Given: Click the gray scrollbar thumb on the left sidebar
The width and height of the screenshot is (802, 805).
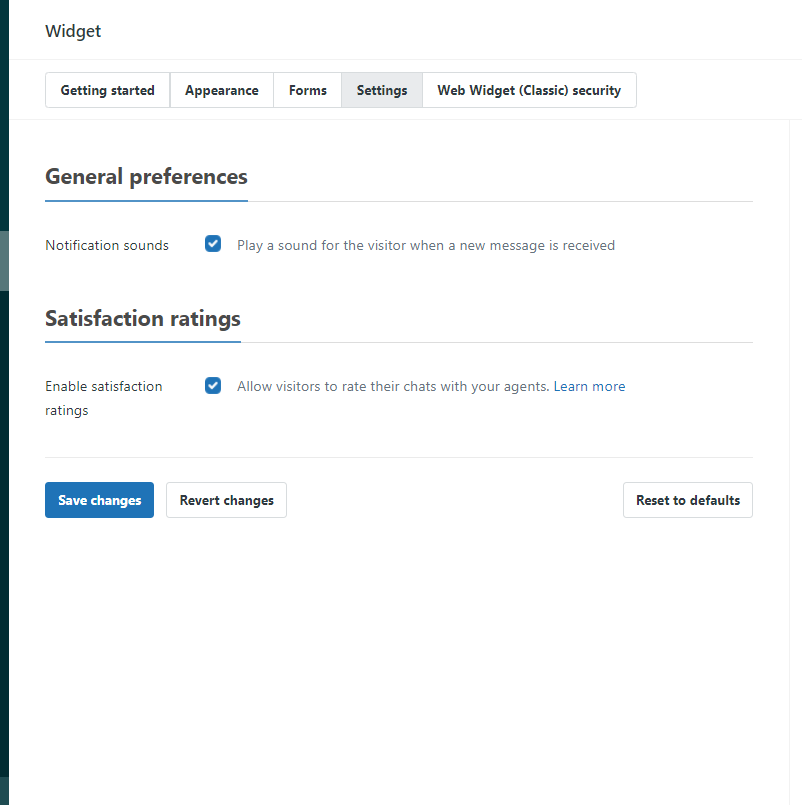Looking at the screenshot, I should coord(4,260).
